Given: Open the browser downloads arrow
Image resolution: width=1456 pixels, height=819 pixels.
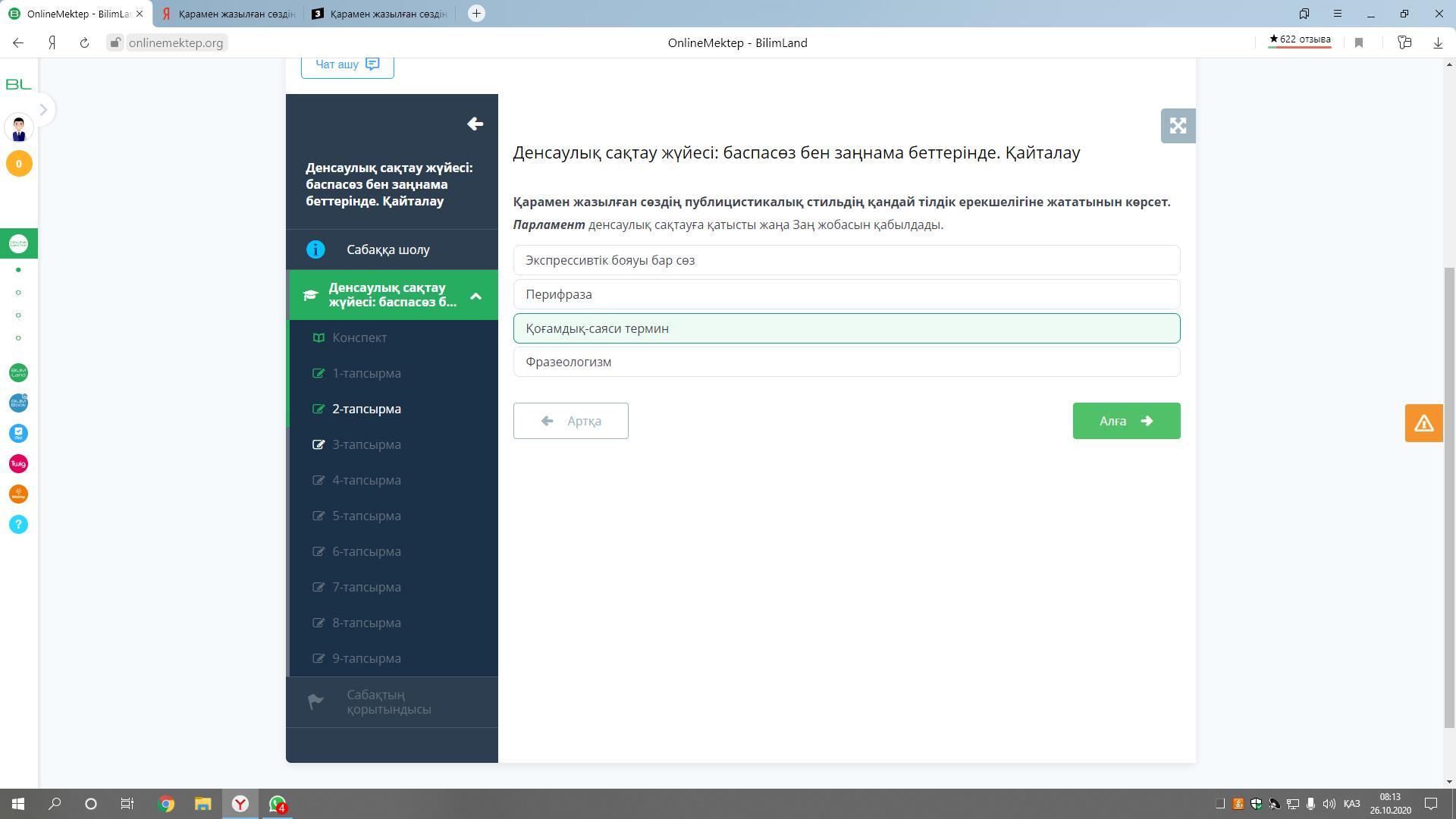Looking at the screenshot, I should 1438,42.
